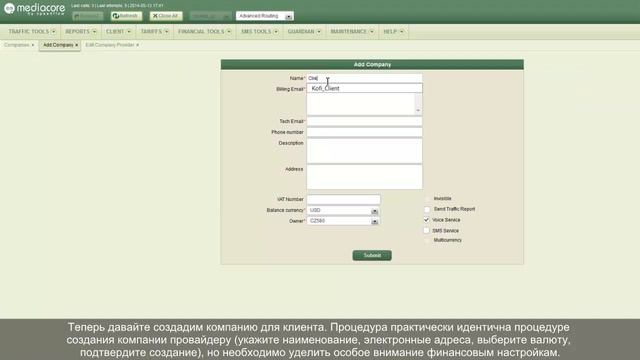Open the Advanced Routing dropdown
The image size is (640, 360).
[x=264, y=16]
